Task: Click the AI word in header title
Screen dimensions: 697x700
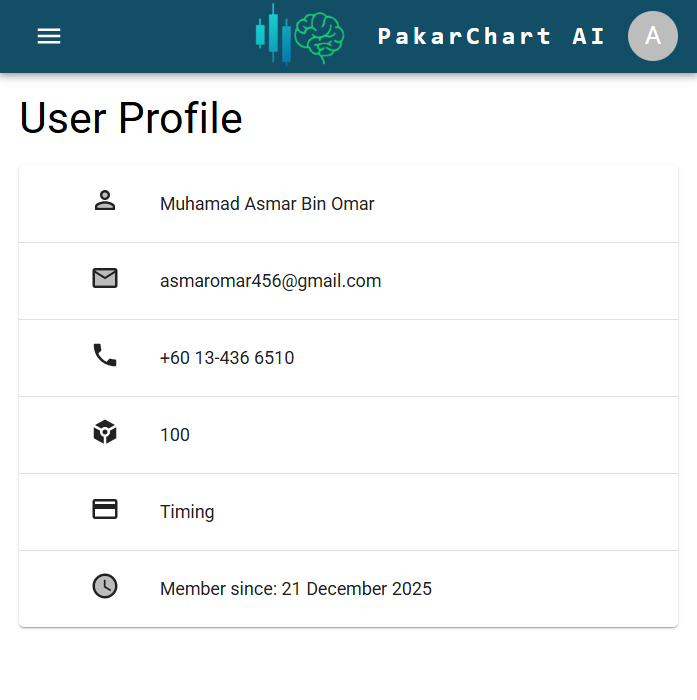Action: pos(589,36)
